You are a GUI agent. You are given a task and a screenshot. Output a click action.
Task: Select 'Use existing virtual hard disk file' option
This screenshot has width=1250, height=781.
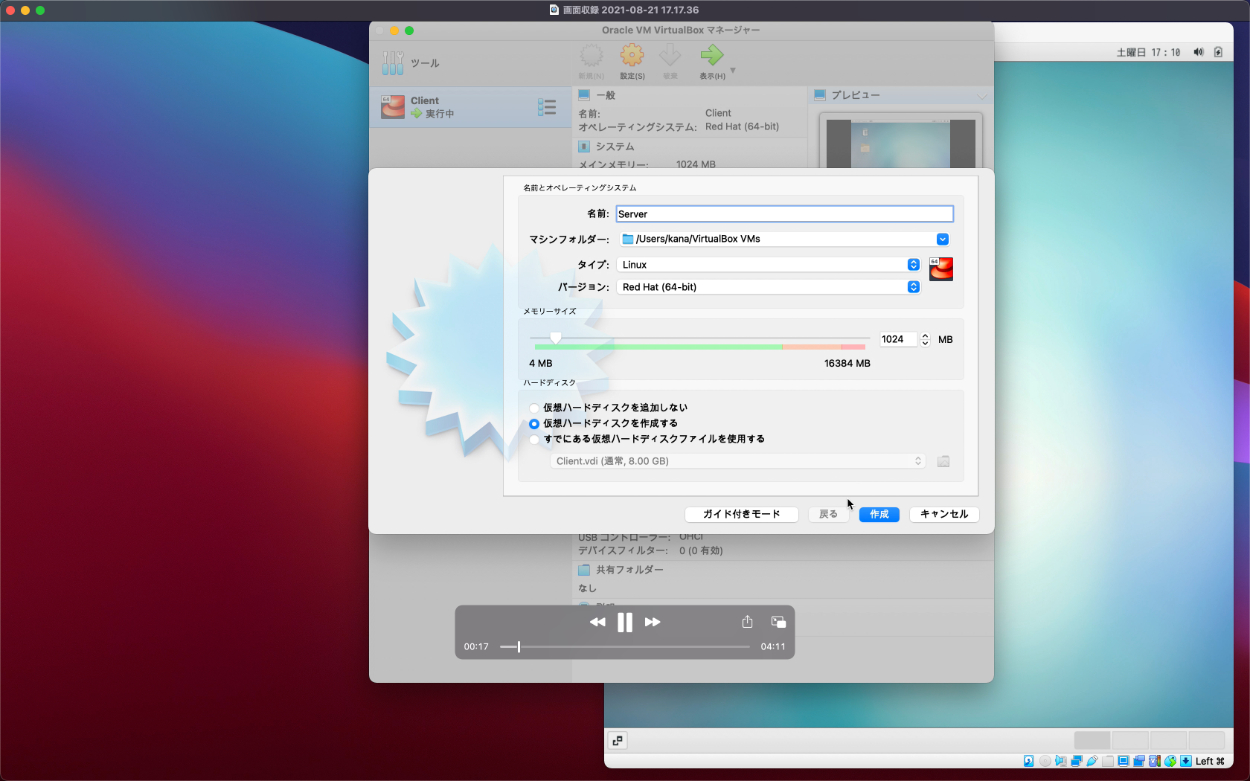click(x=534, y=439)
